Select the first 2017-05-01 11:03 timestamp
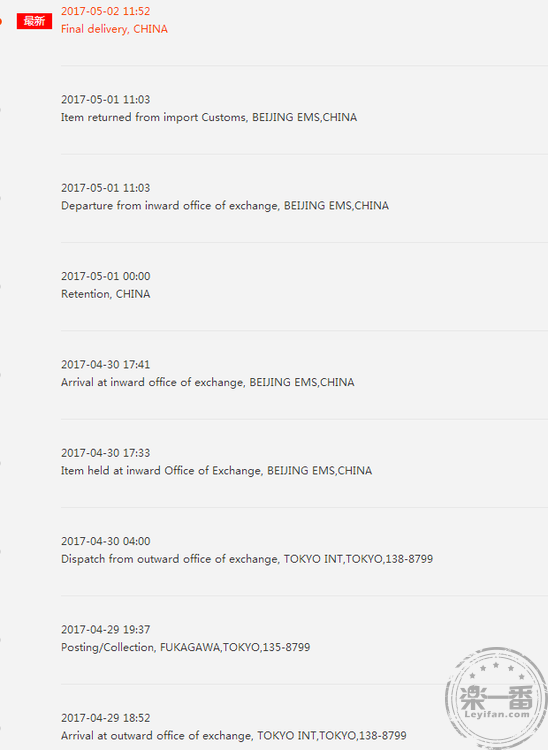Image resolution: width=548 pixels, height=750 pixels. tap(105, 99)
